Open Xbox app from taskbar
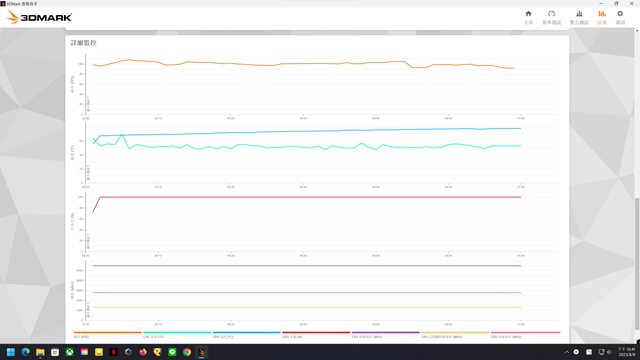This screenshot has height=360, width=640. click(x=70, y=352)
